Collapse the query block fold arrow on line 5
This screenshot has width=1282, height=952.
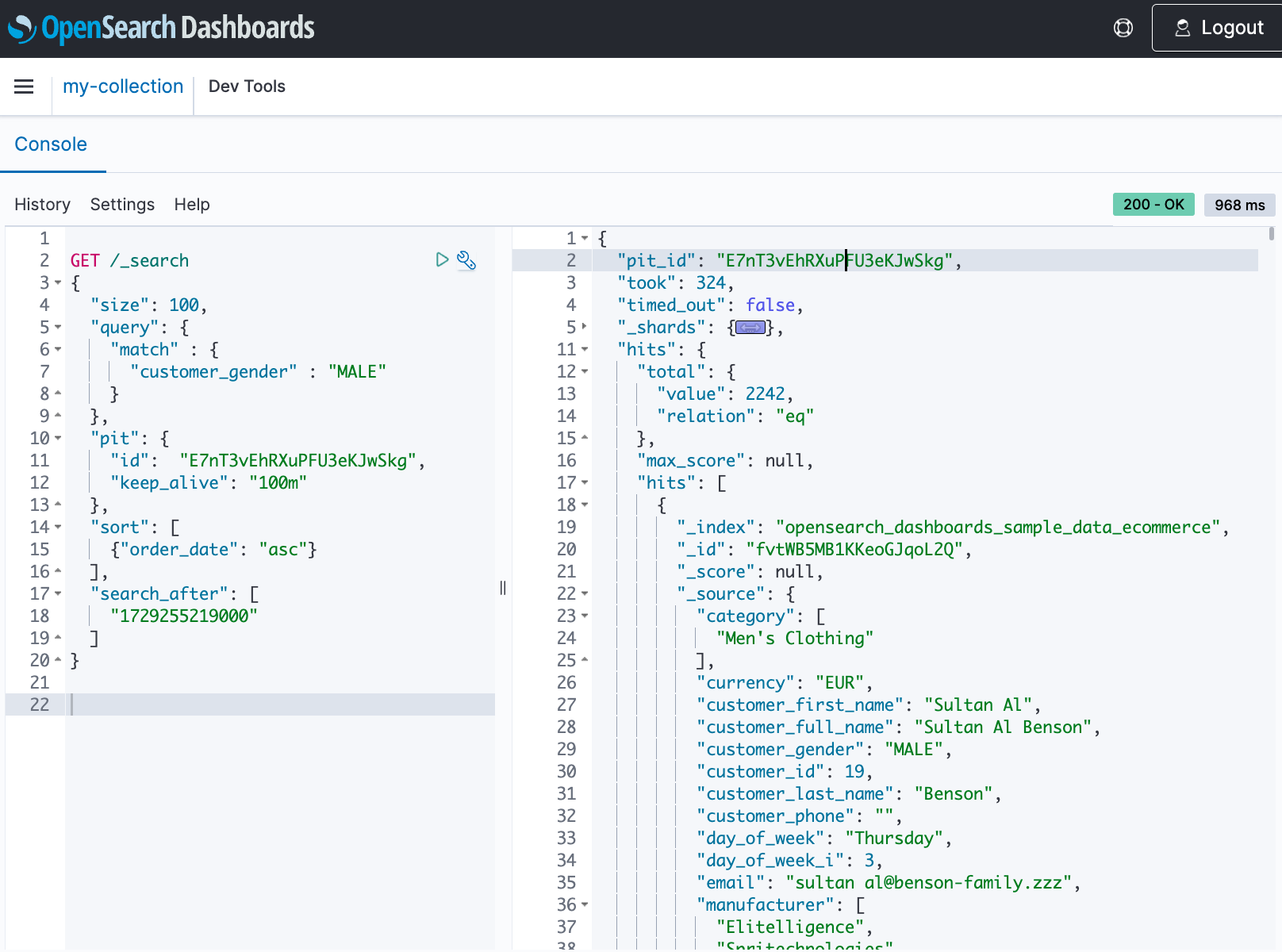pyautogui.click(x=58, y=328)
